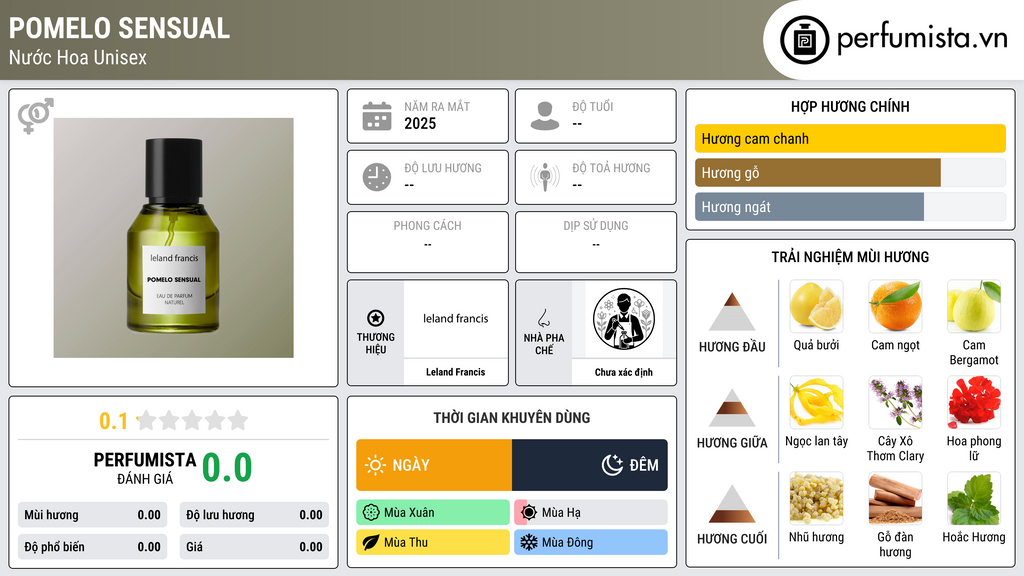Click the perfumer illustration for Chưa xác định
This screenshot has height=576, width=1024.
pyautogui.click(x=624, y=319)
